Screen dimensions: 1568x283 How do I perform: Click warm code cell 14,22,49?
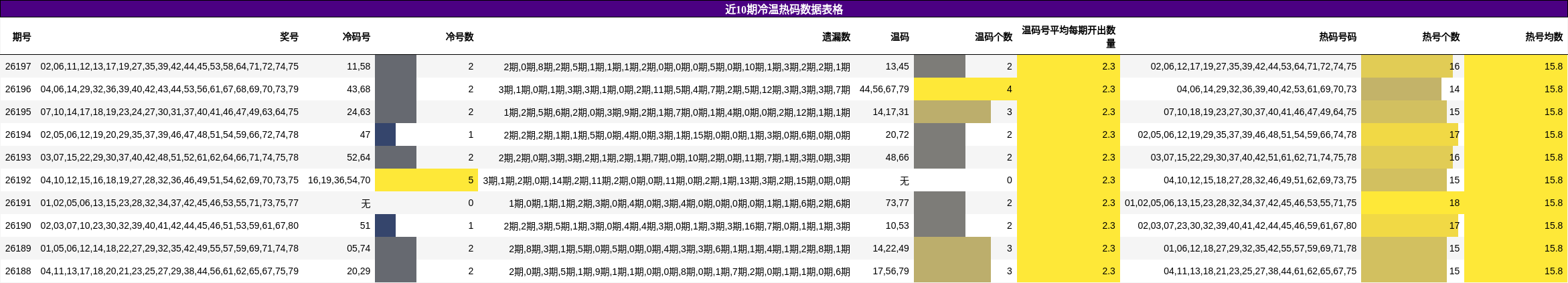click(890, 248)
